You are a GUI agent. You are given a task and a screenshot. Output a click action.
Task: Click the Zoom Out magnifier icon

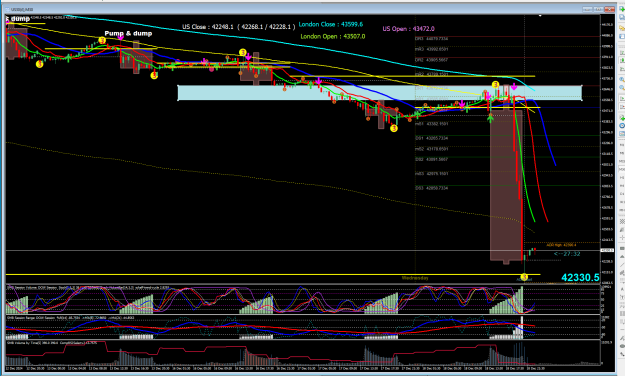(622, 88)
